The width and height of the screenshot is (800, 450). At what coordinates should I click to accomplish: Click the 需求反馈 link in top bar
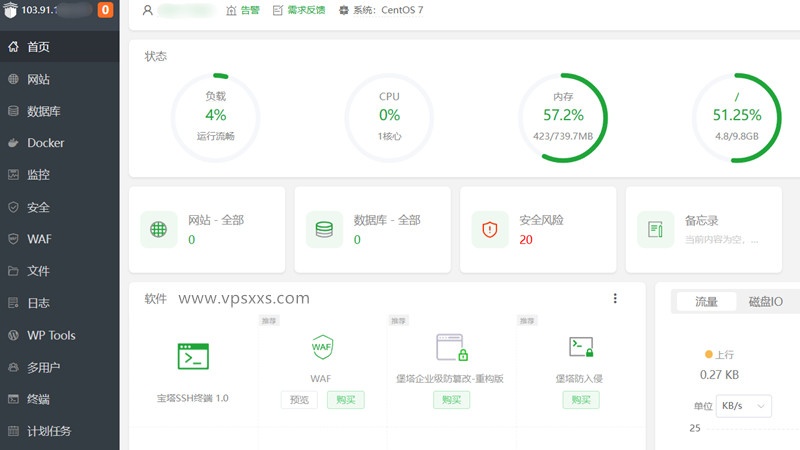[x=306, y=10]
